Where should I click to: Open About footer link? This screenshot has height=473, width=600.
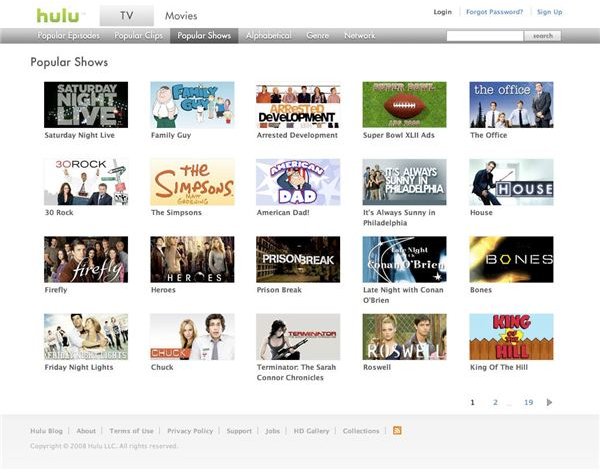(x=86, y=431)
